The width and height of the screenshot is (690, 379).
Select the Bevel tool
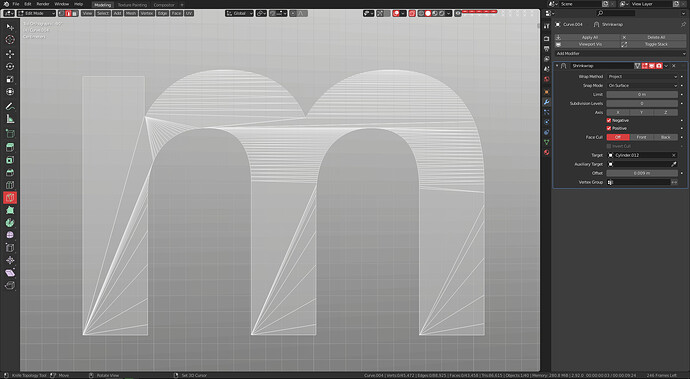(10, 173)
